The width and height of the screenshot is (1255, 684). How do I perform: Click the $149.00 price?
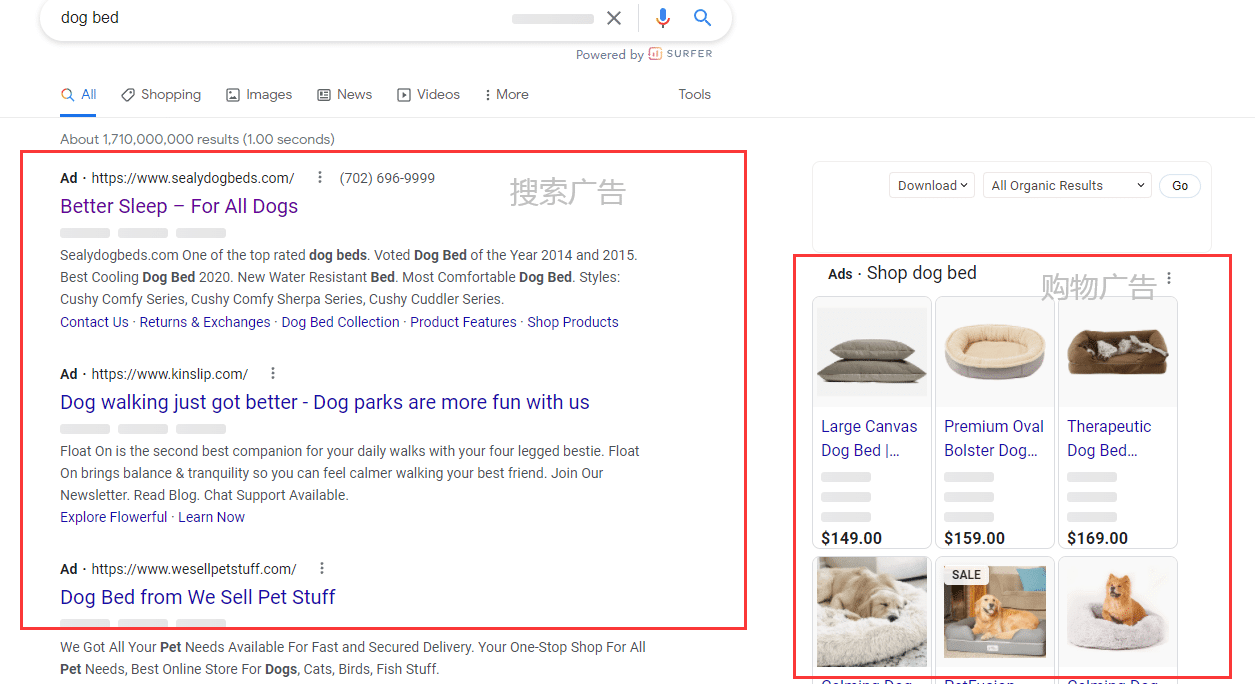tap(851, 538)
